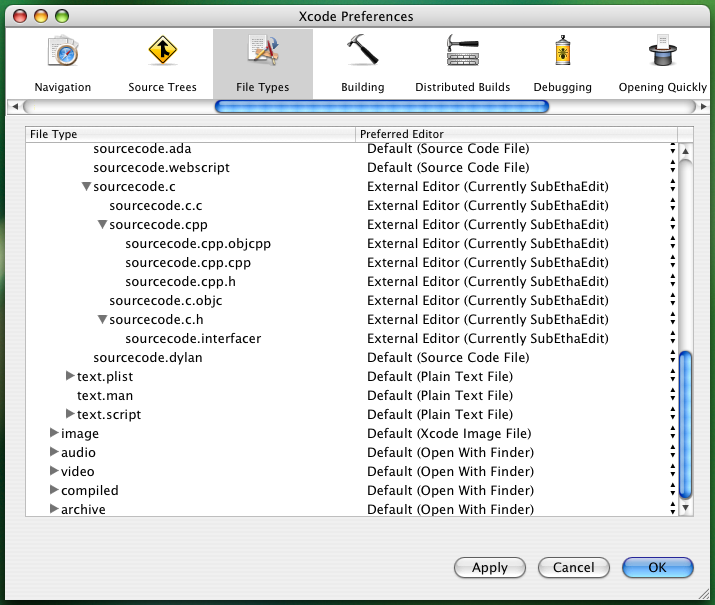The image size is (715, 605).
Task: Click the Cancel button
Action: click(x=574, y=568)
